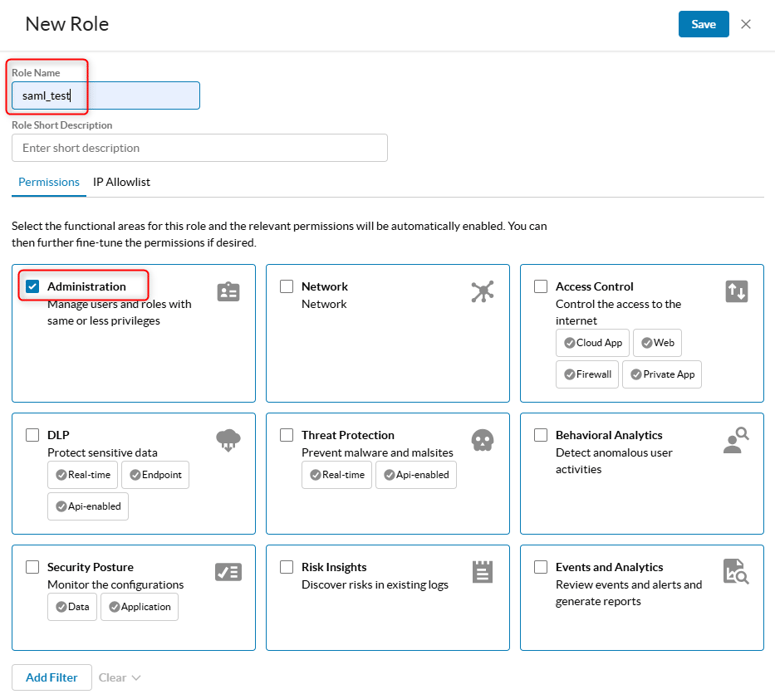775x699 pixels.
Task: Toggle the Cloud App permission chip
Action: pos(592,343)
